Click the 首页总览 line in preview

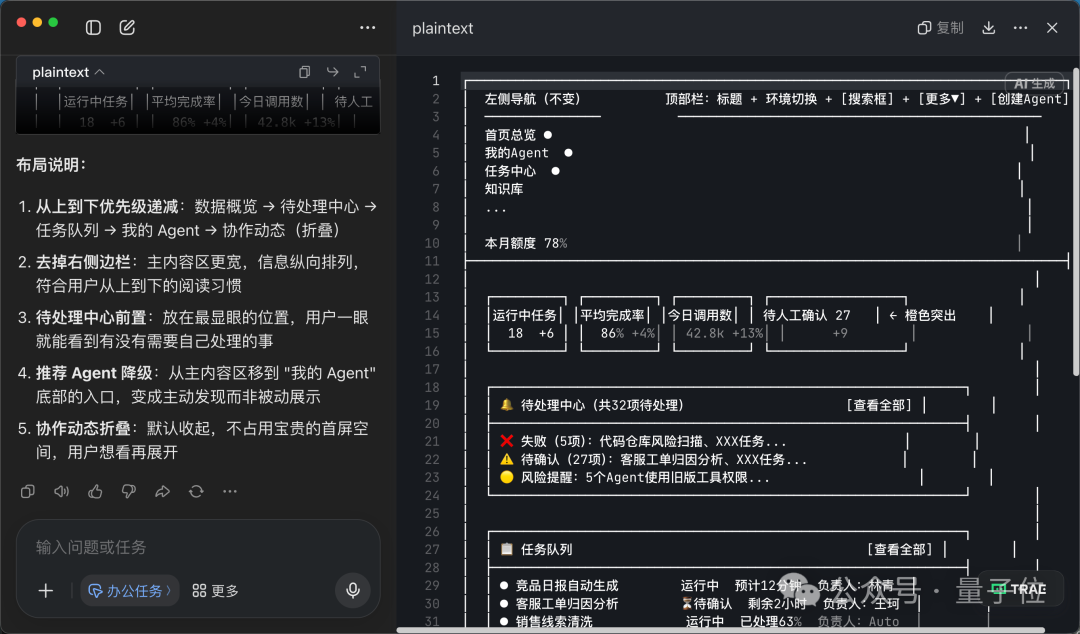[x=510, y=135]
